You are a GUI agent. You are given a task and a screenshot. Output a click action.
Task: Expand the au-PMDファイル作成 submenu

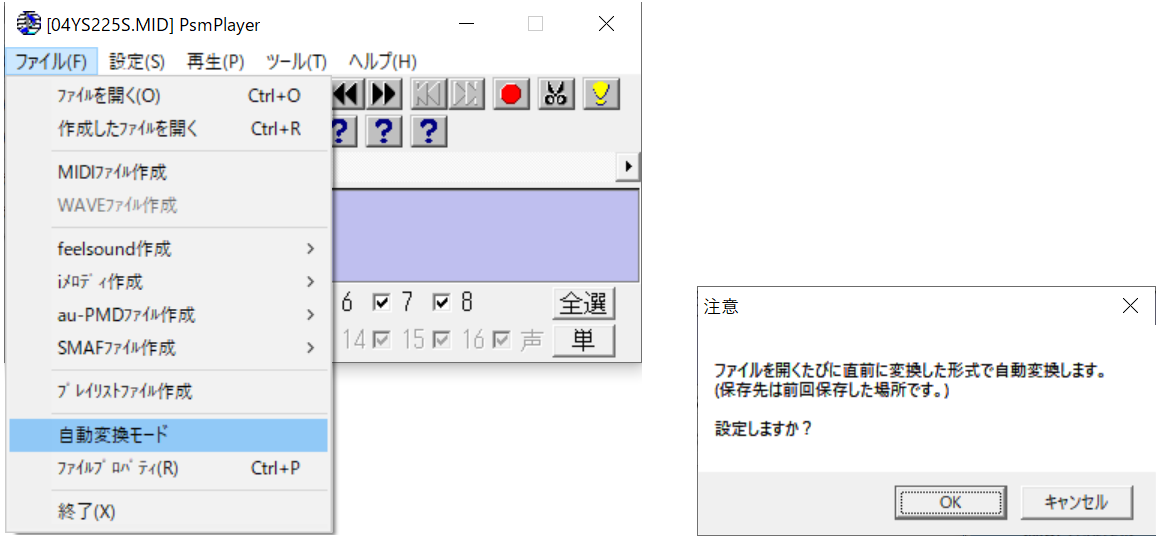[168, 314]
